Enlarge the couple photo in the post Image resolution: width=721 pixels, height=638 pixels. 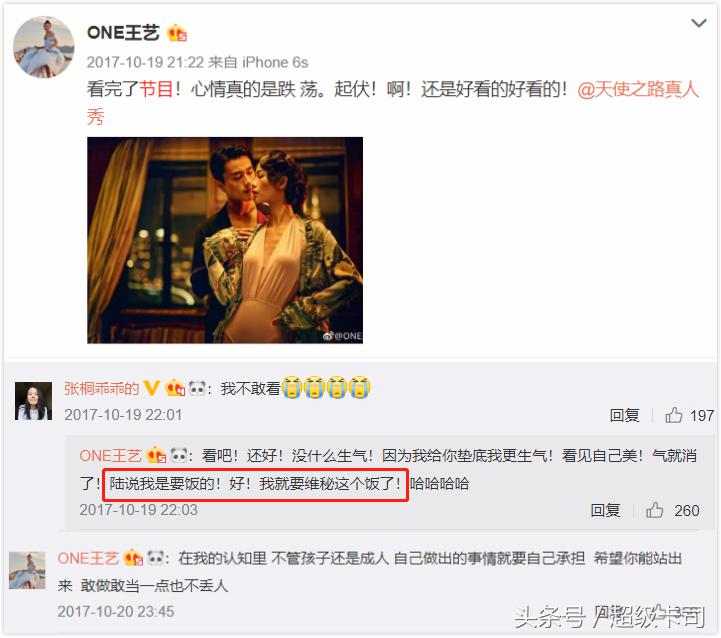click(225, 240)
